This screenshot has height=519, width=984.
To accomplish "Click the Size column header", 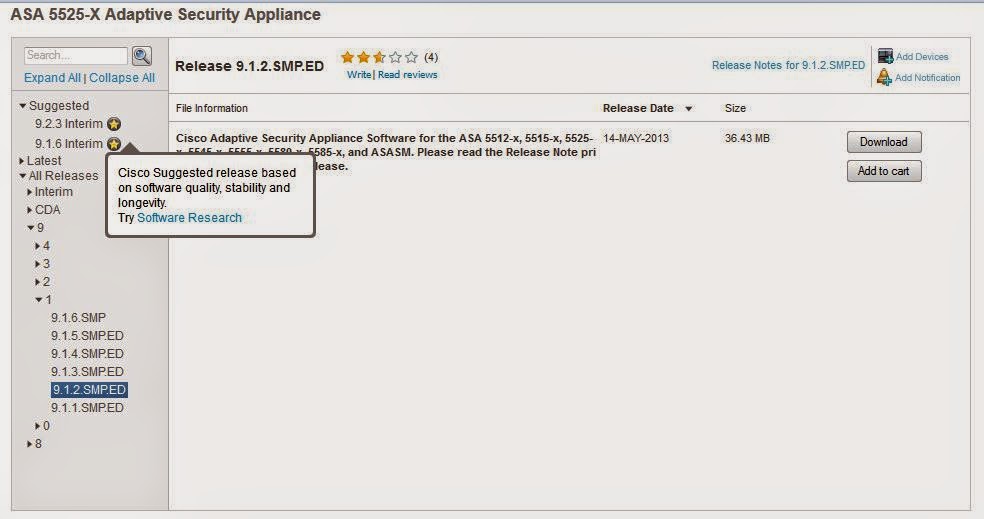I will point(735,108).
